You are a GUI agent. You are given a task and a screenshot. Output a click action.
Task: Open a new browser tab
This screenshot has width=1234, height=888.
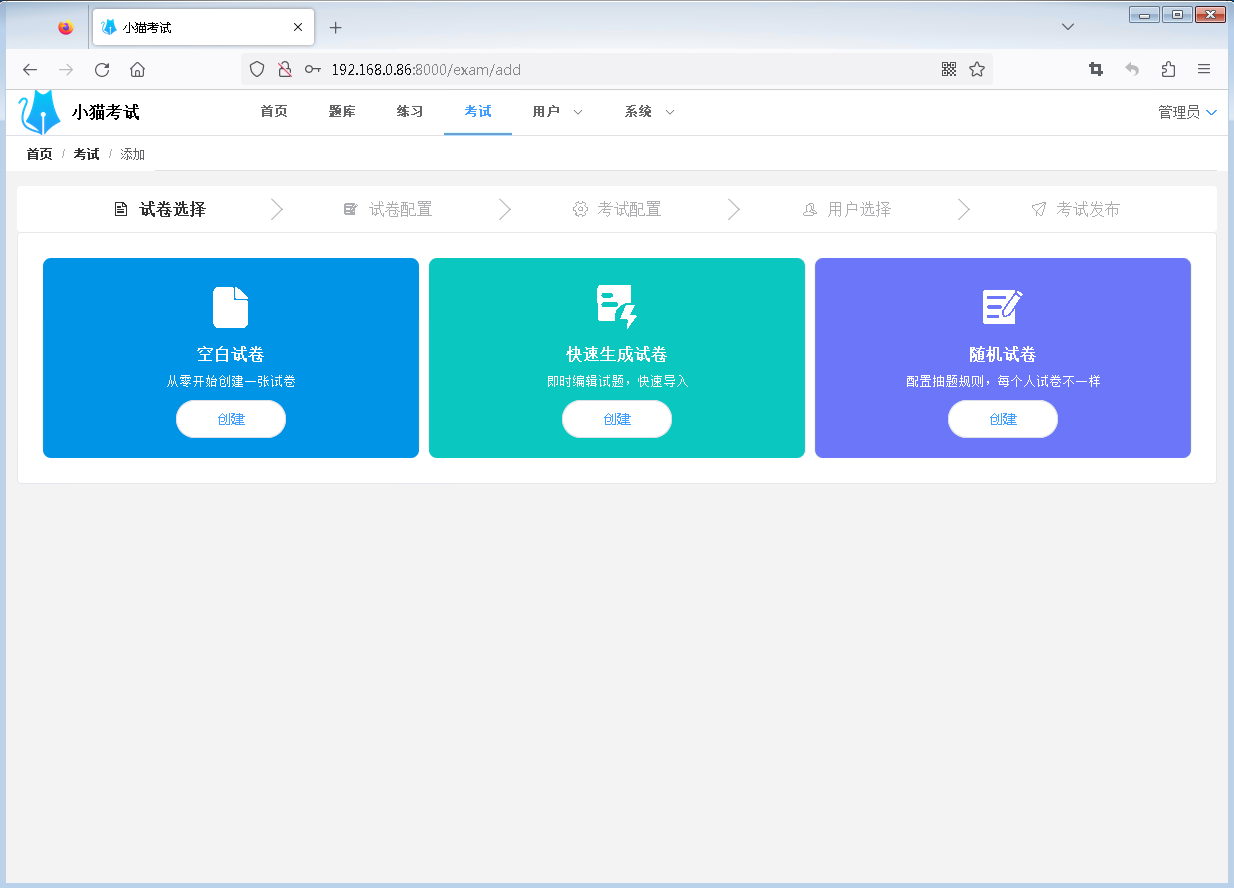[x=336, y=28]
